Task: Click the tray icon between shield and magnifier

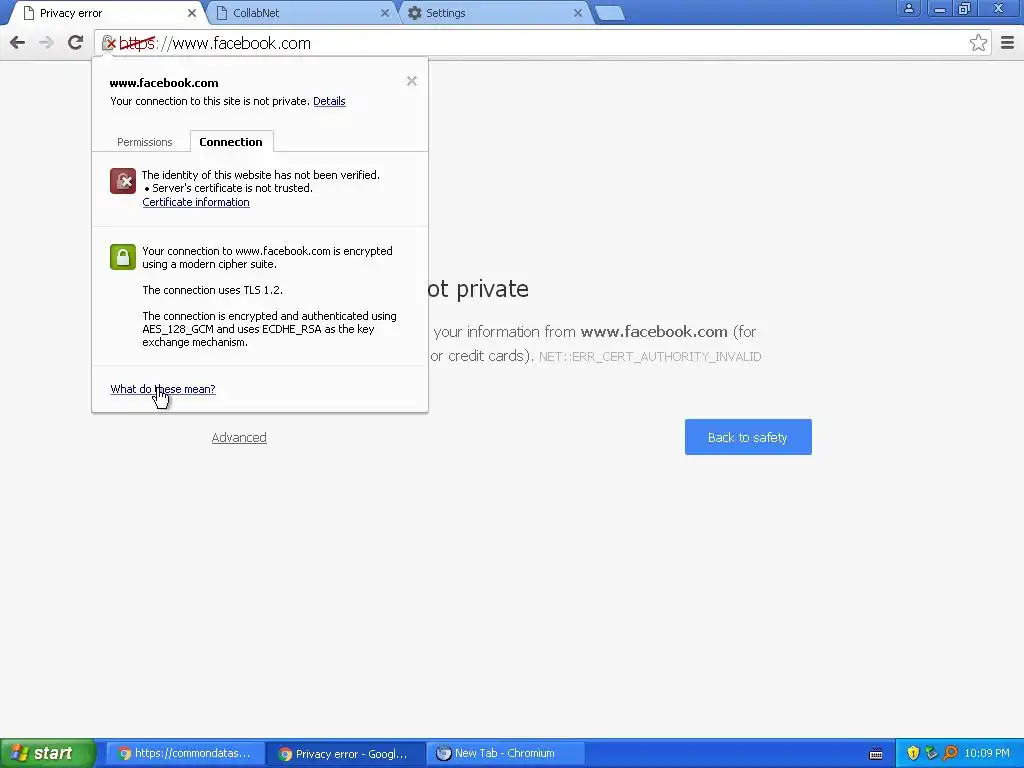Action: point(931,754)
